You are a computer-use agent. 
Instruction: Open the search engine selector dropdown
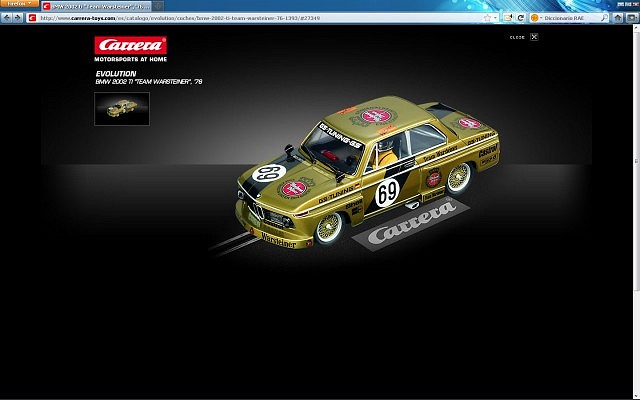(536, 18)
